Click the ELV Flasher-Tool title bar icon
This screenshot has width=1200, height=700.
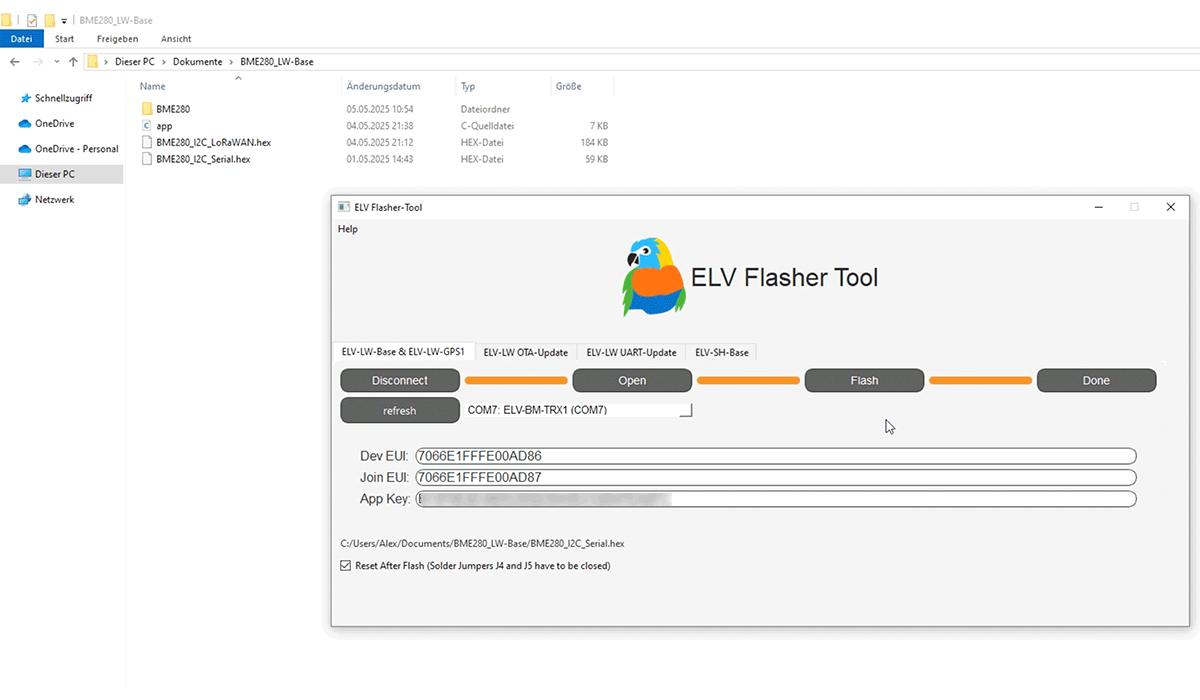tap(344, 207)
